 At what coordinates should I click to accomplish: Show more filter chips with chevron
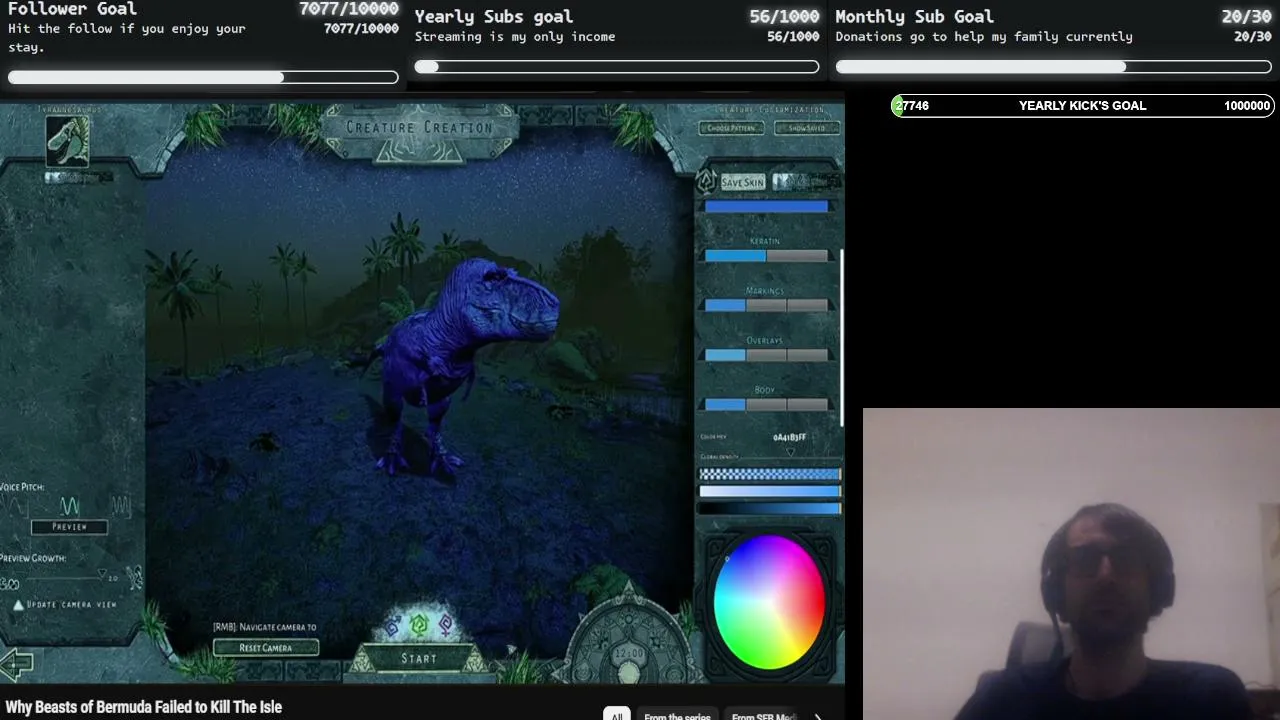coord(818,716)
